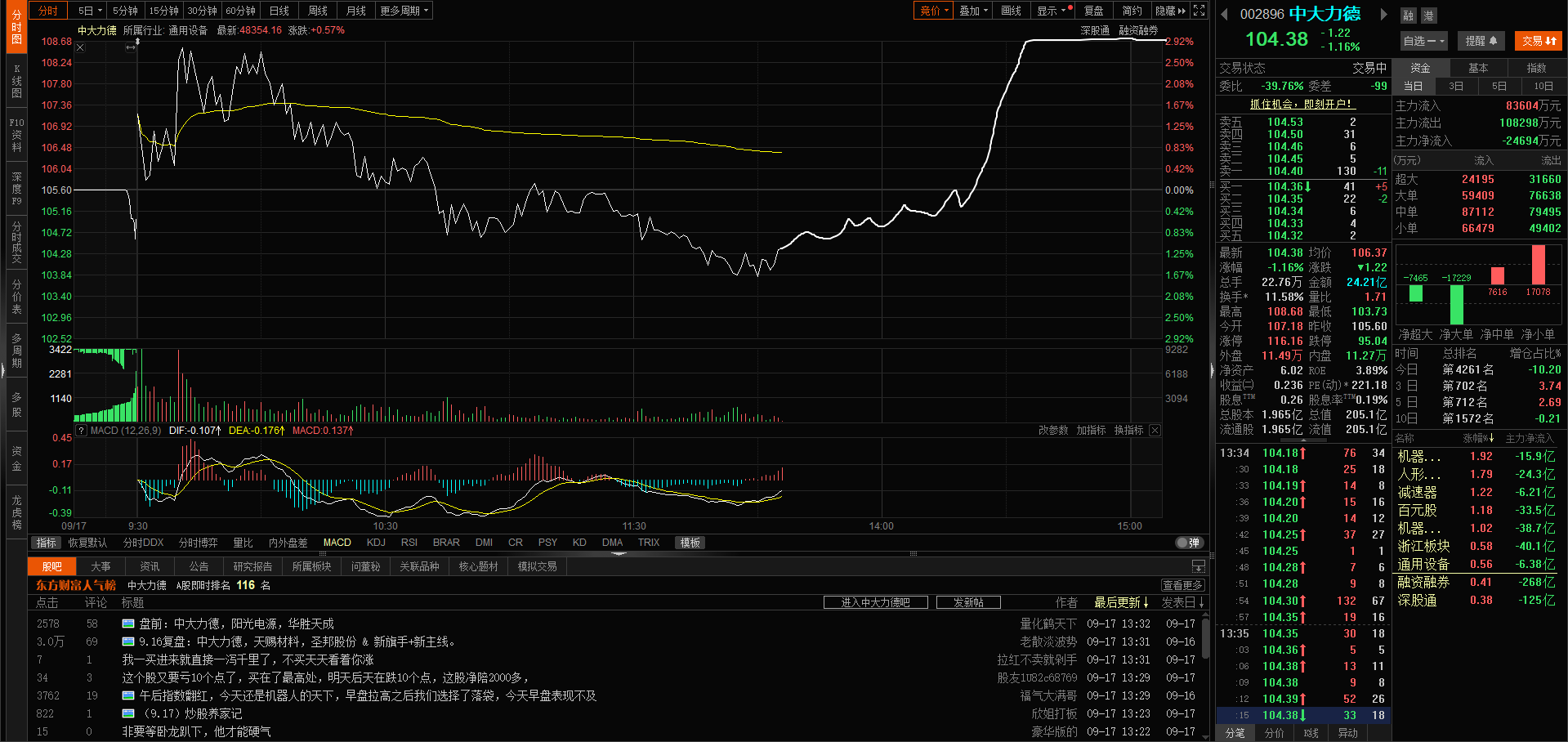Click the 港 Hong Kong connect badge
Viewport: 1568px width, 742px height.
tap(1428, 16)
